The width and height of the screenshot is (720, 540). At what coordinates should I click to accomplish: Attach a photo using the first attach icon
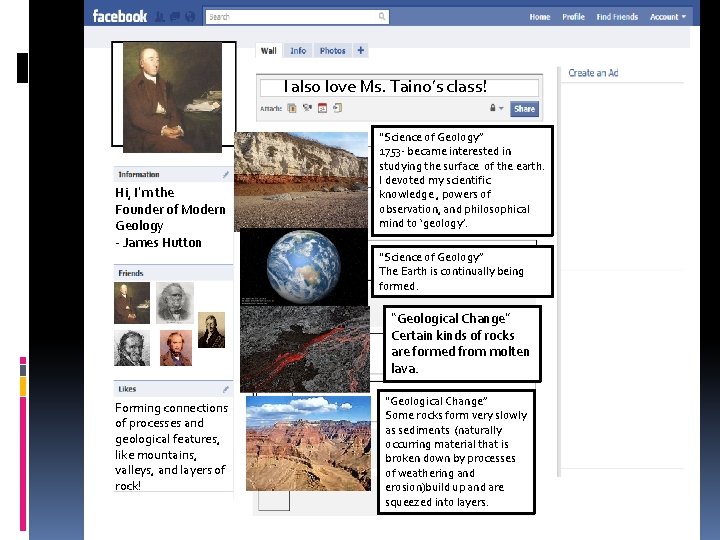click(x=292, y=108)
